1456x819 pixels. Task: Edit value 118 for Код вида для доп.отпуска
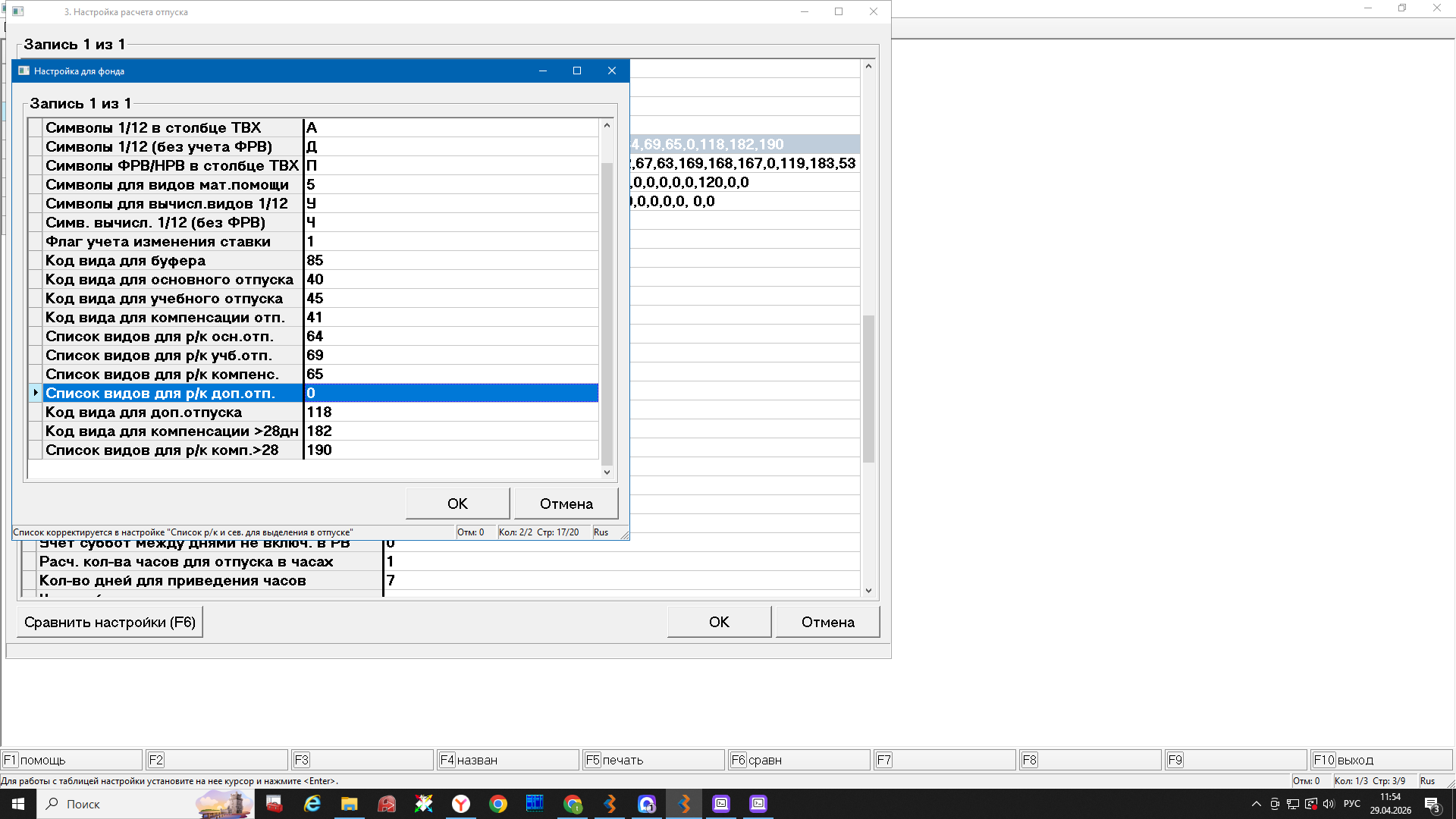pyautogui.click(x=451, y=413)
